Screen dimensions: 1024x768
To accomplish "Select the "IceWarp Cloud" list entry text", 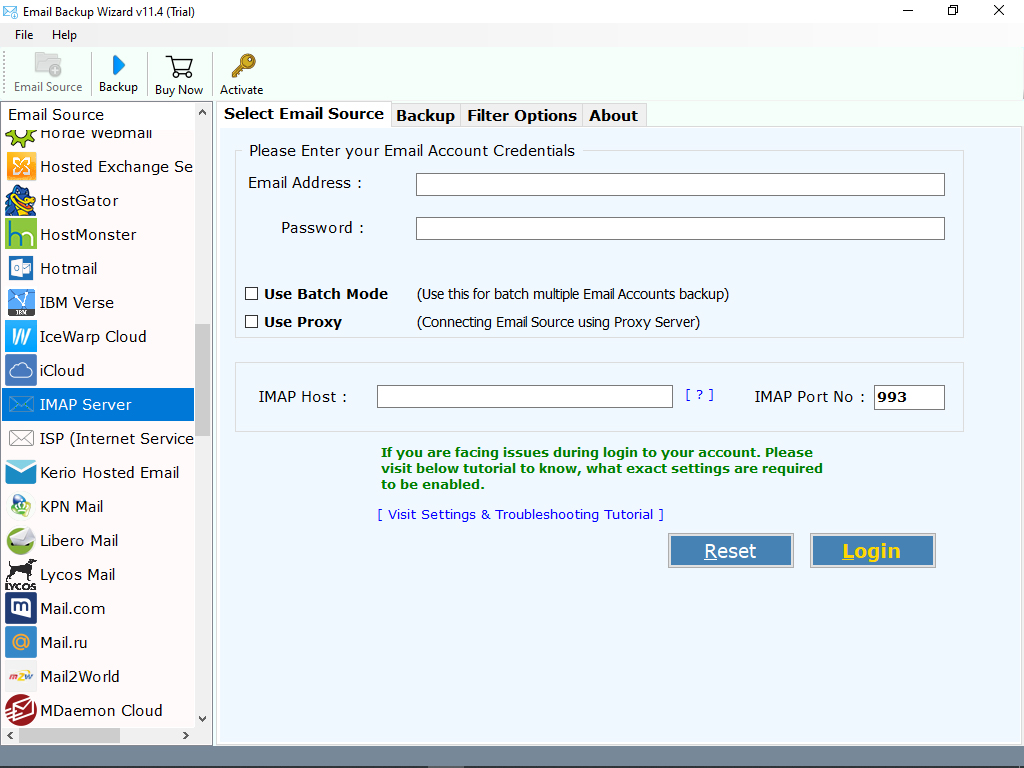I will point(93,336).
